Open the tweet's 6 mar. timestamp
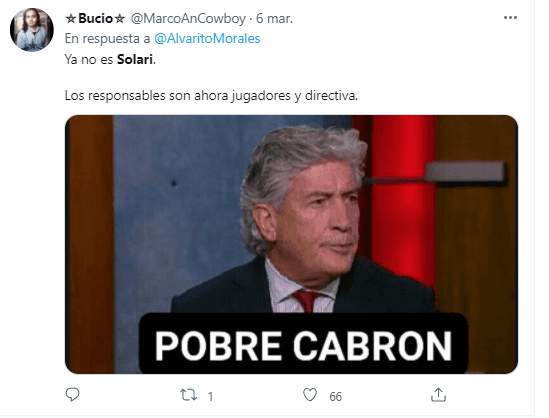549x418 pixels. click(274, 19)
